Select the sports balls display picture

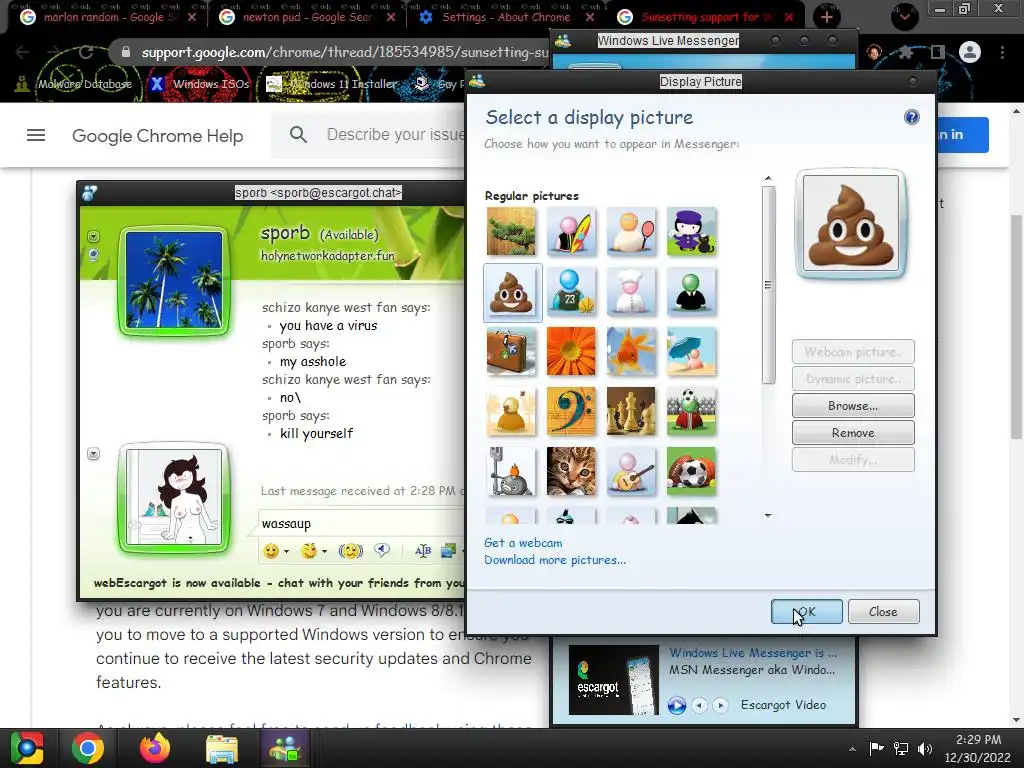691,472
